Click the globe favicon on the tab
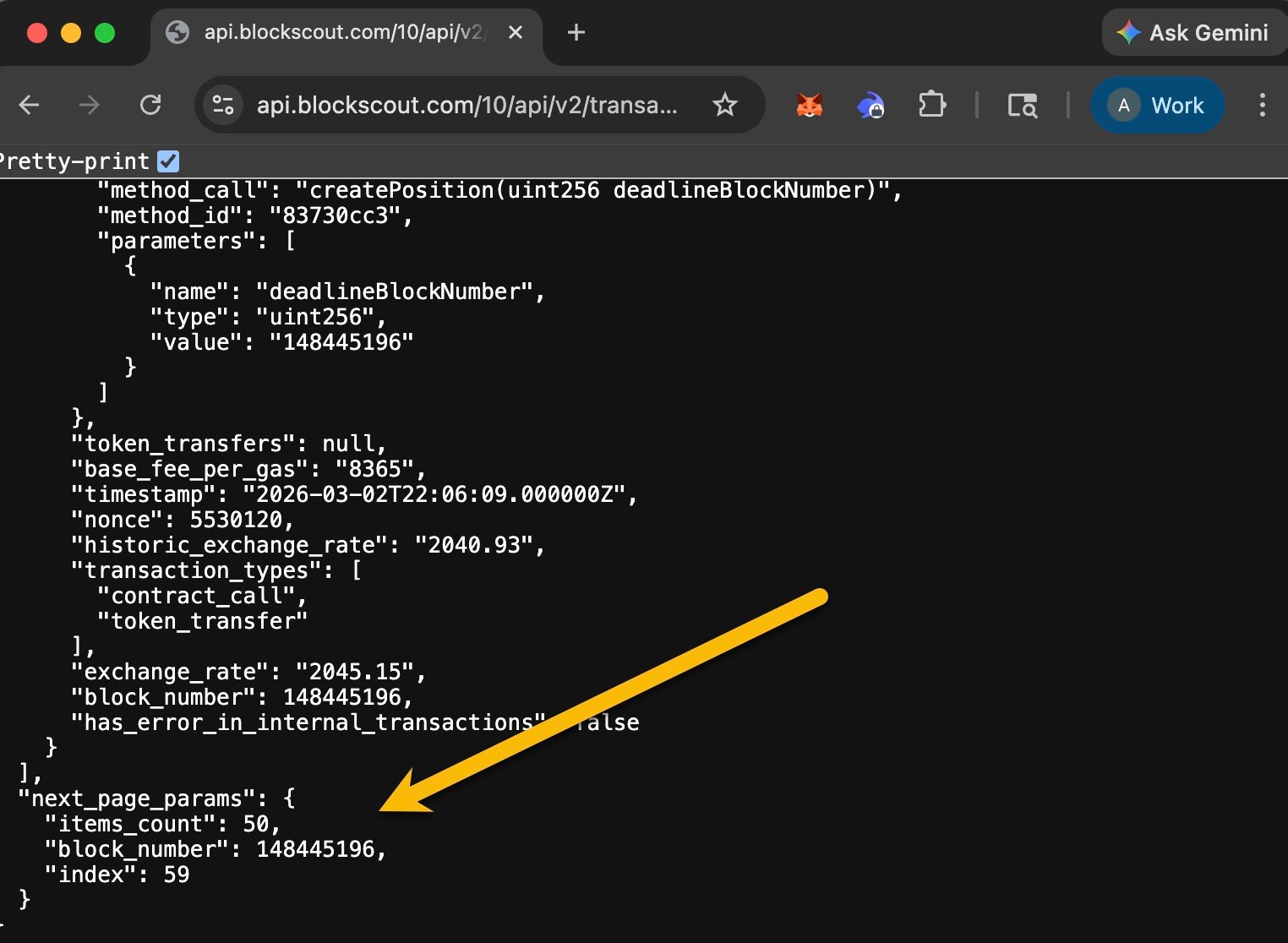1288x943 pixels. pyautogui.click(x=177, y=32)
